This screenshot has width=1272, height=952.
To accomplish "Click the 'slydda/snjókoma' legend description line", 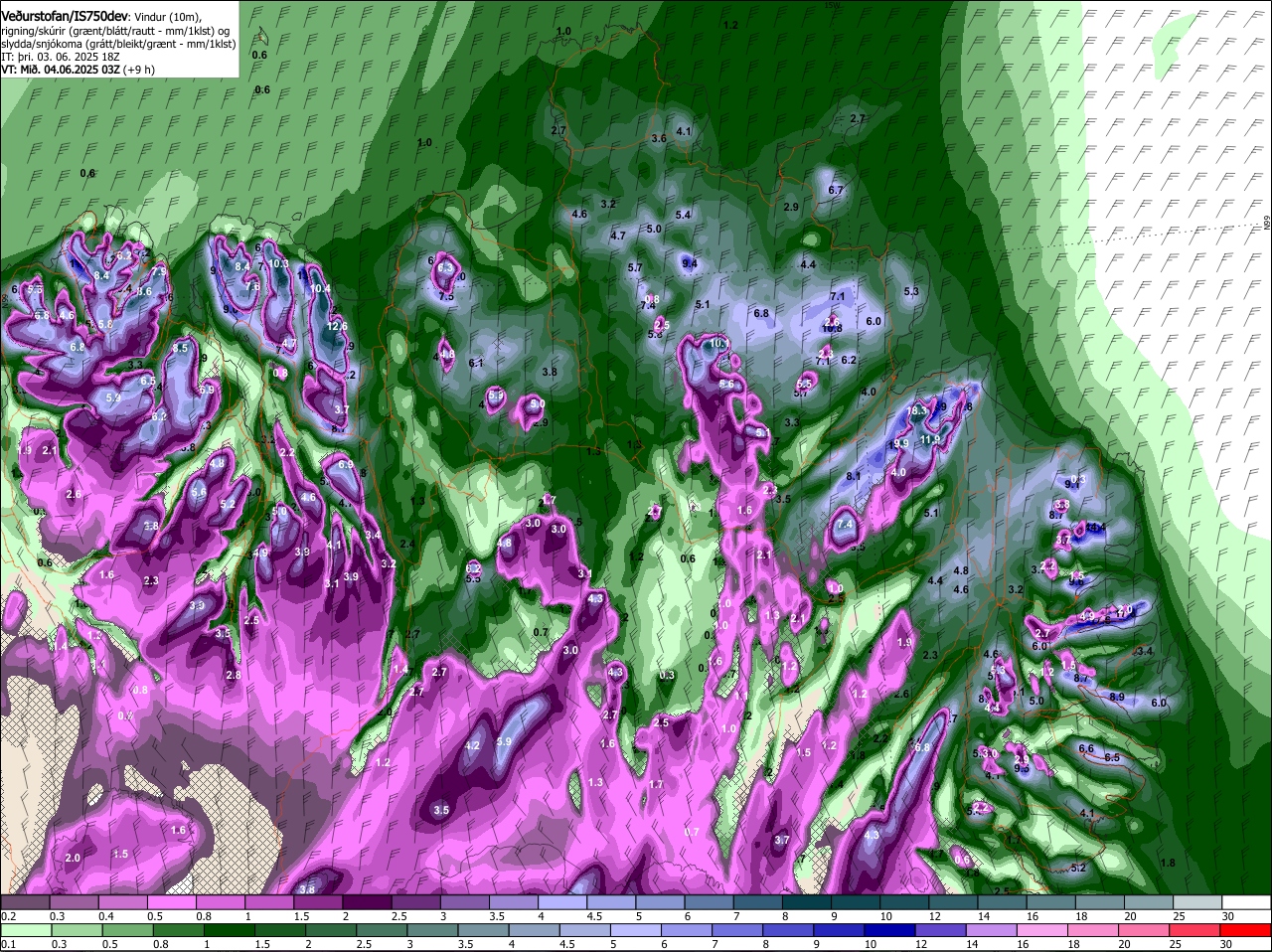I will (x=118, y=44).
